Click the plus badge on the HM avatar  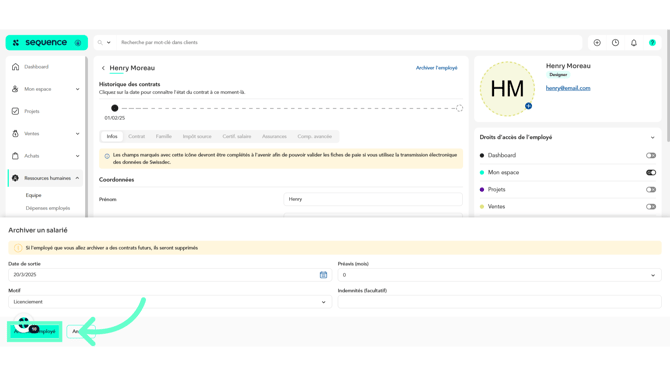(529, 106)
